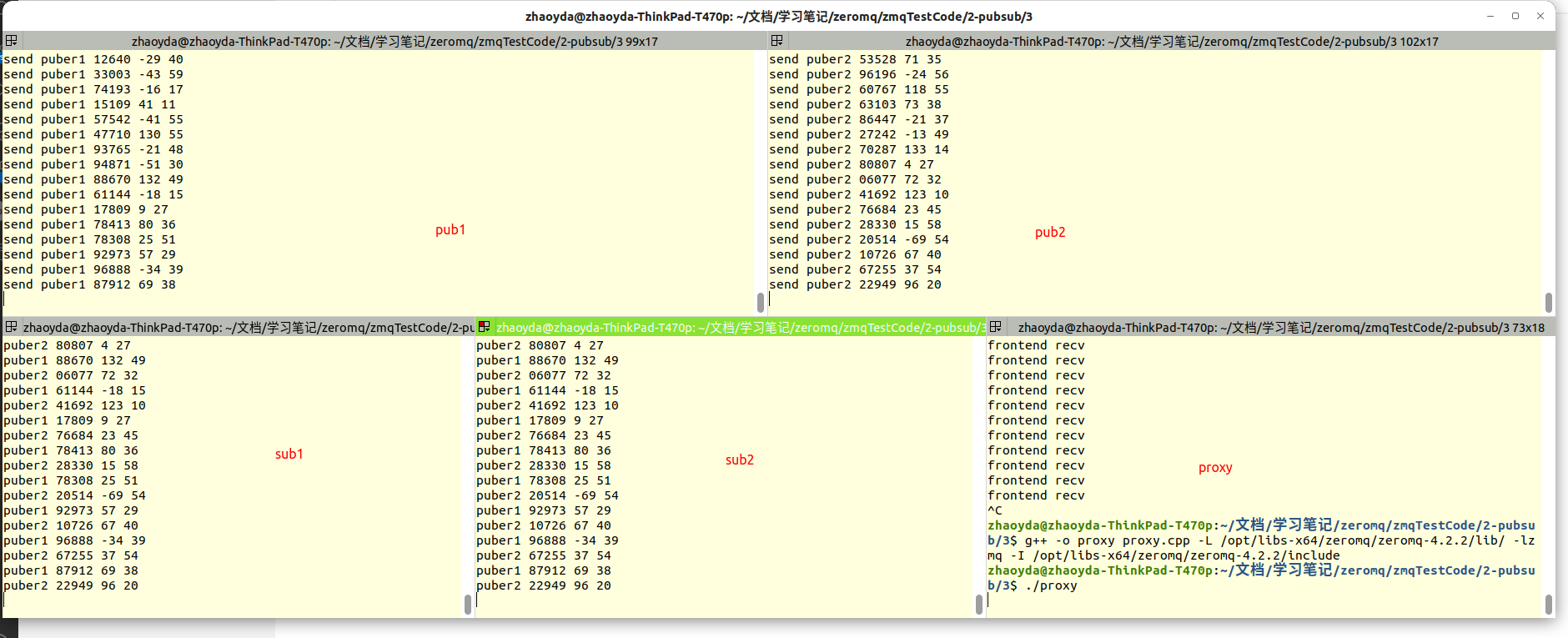Click the scrollbar handle in pub1 pane

click(760, 301)
